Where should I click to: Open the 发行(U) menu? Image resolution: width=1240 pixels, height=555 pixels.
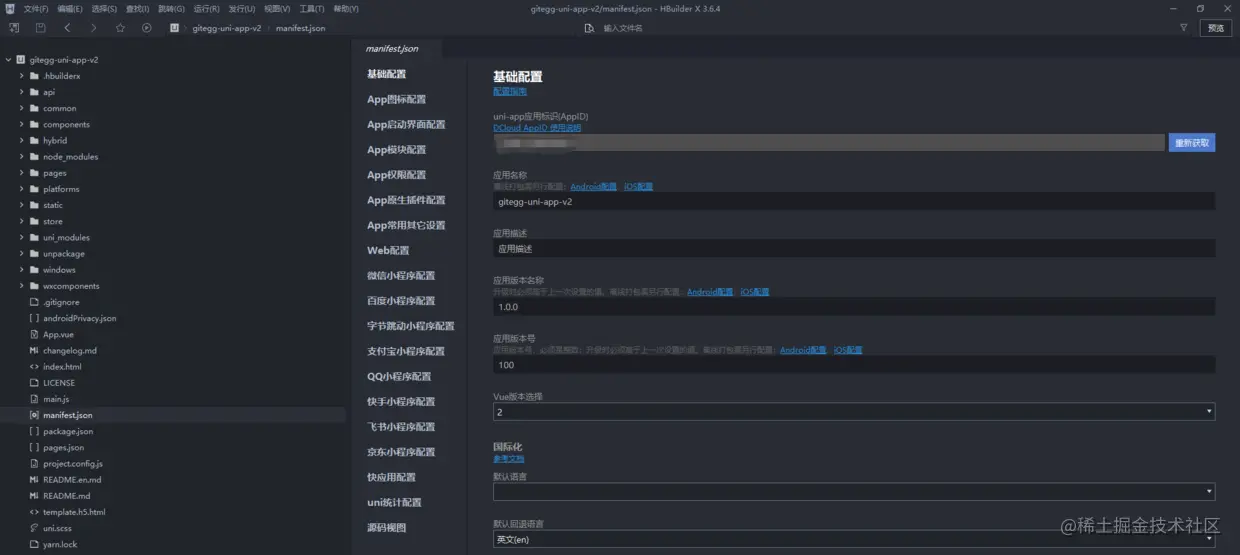pyautogui.click(x=241, y=8)
